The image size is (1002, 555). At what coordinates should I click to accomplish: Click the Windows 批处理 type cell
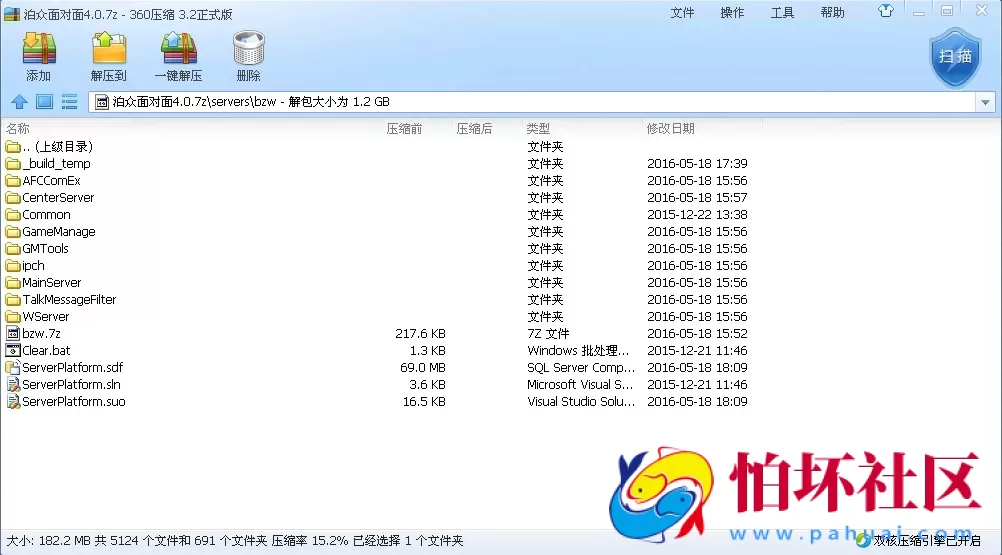(578, 351)
